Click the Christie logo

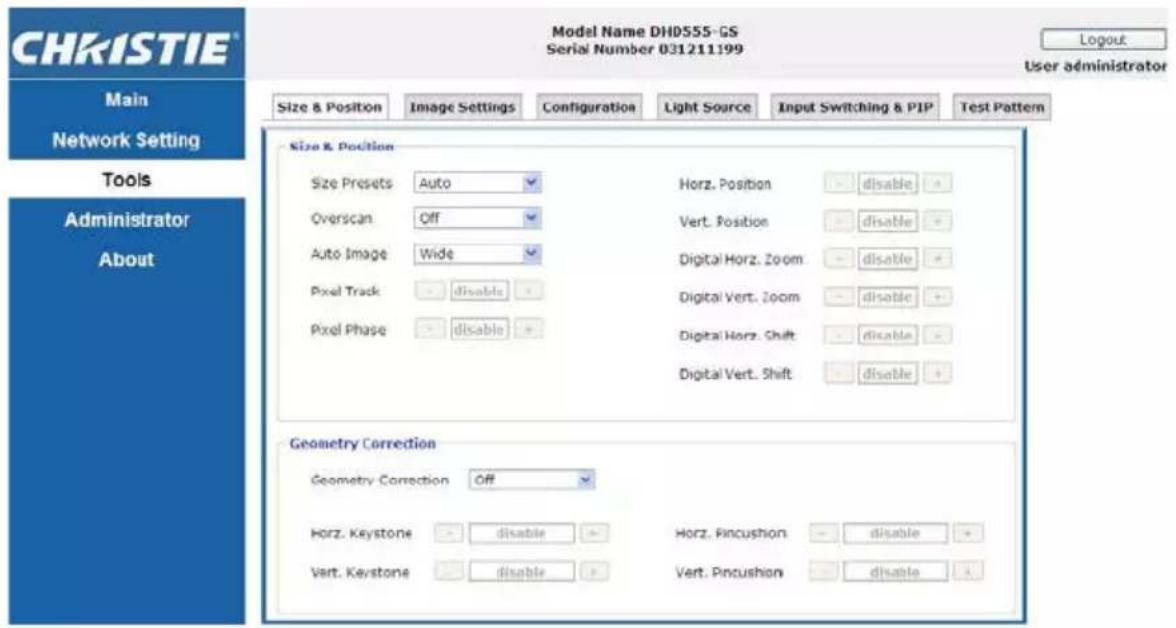tap(126, 47)
